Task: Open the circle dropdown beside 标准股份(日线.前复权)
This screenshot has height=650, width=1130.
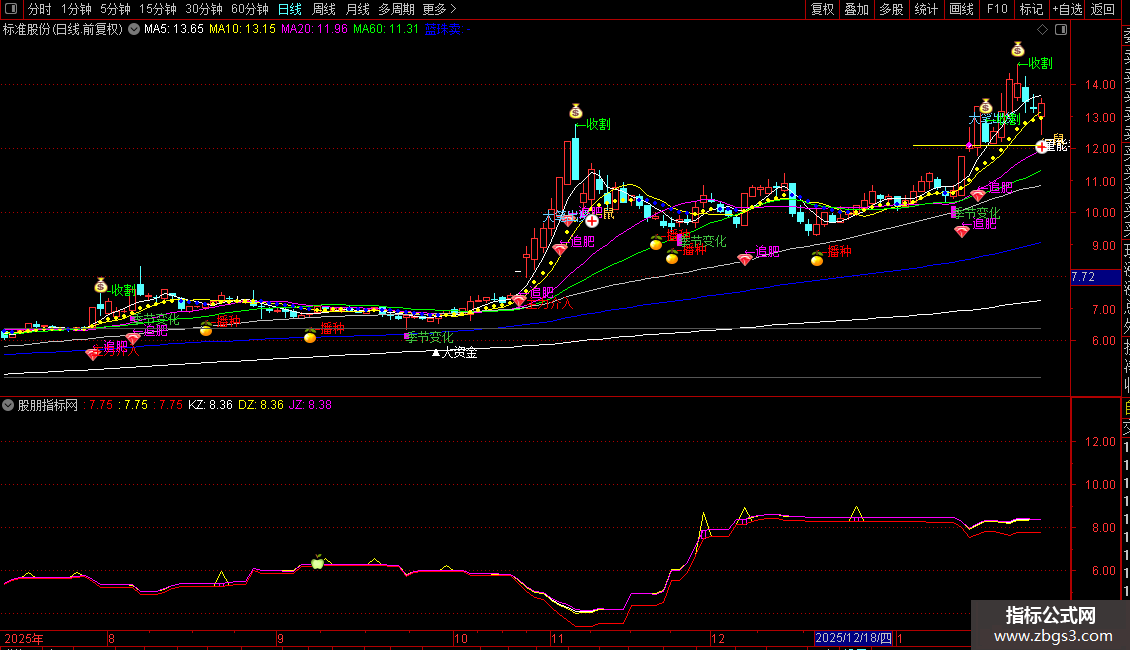Action: 134,30
